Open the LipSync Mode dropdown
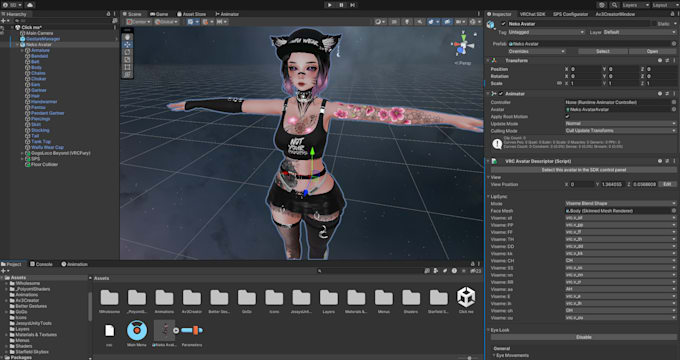Viewport: 680px width, 360px height. coord(621,203)
